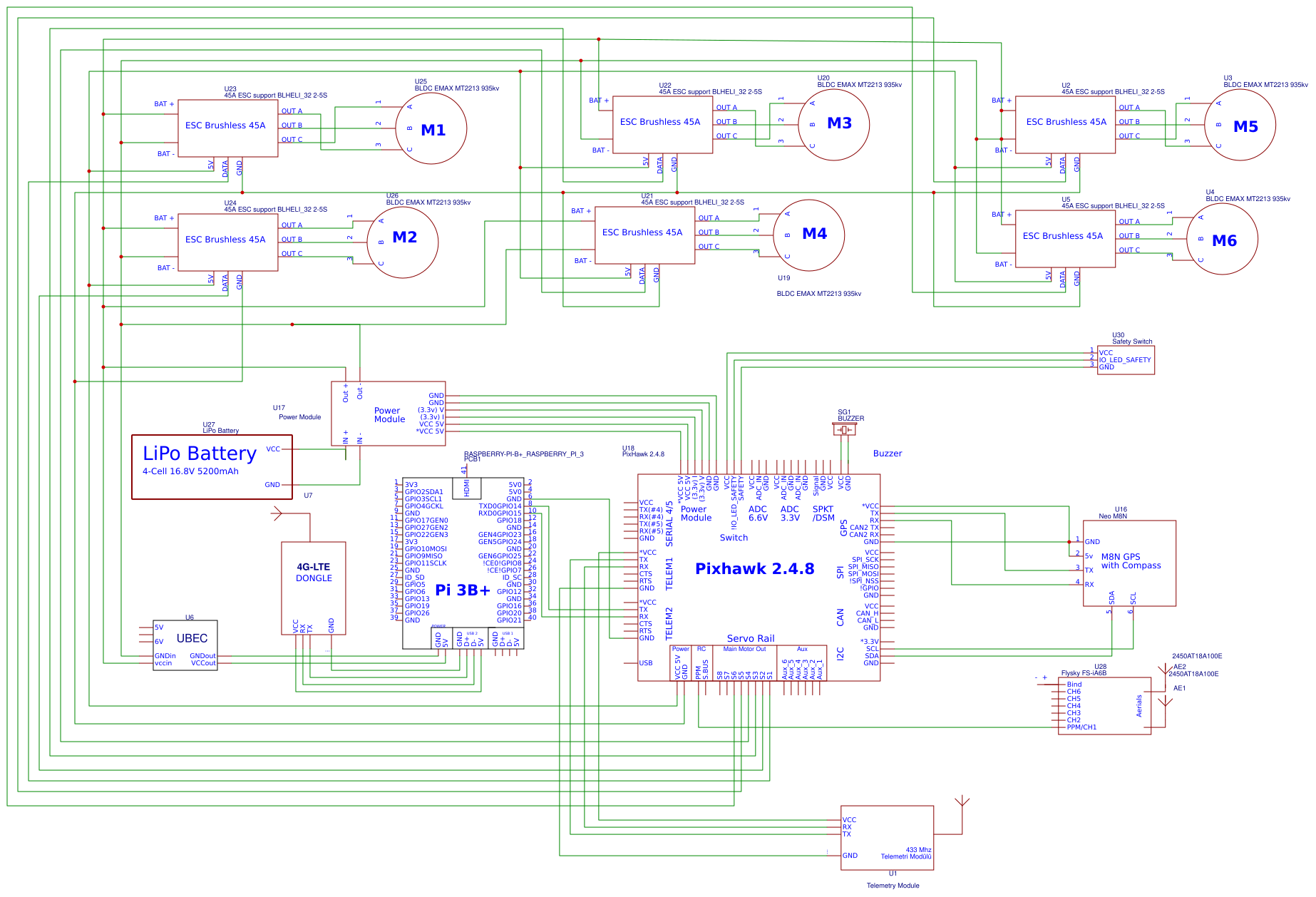Select the ESC Brushless 45A block U23
The width and height of the screenshot is (1316, 897).
[228, 128]
